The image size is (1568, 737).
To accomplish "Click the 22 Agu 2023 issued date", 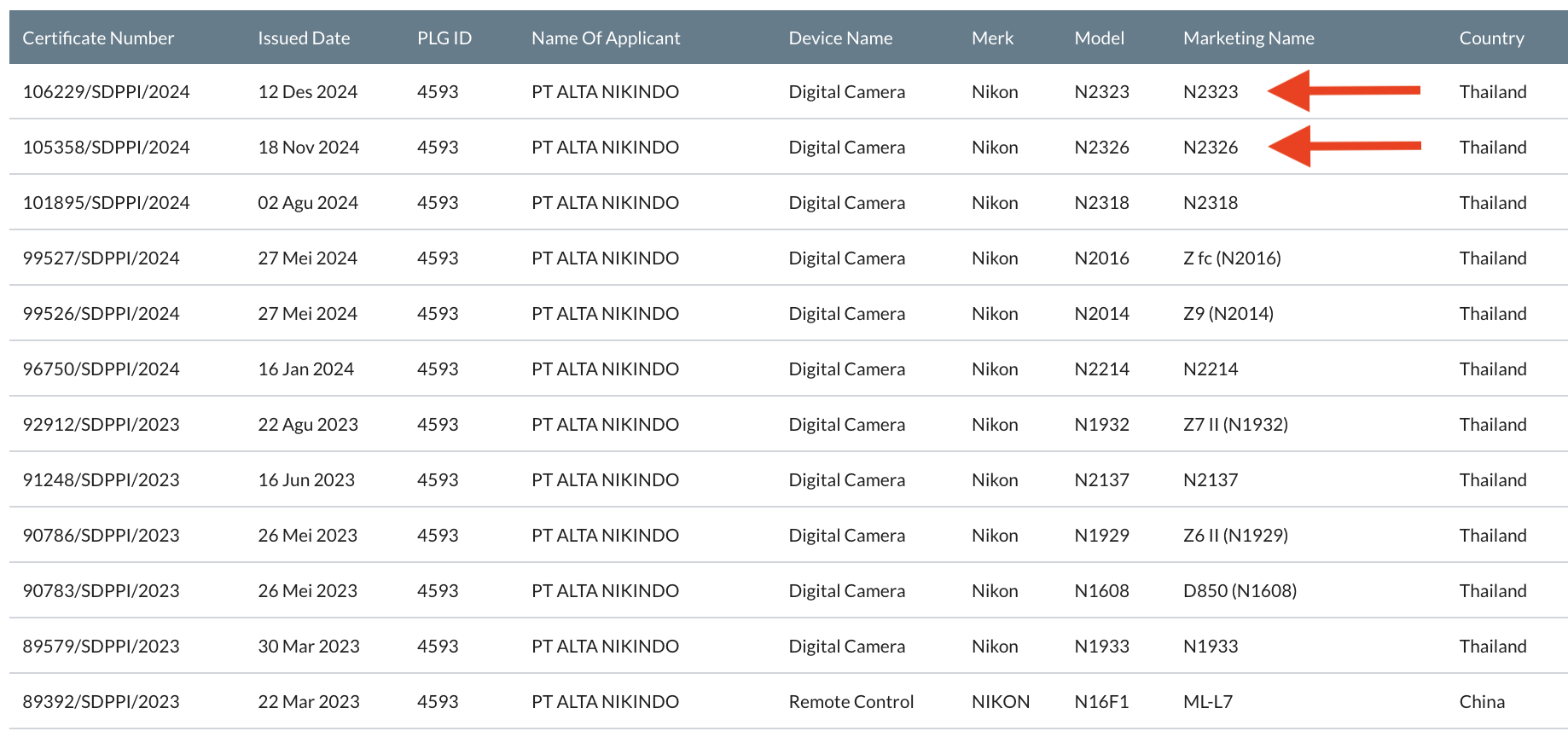I will tap(308, 425).
